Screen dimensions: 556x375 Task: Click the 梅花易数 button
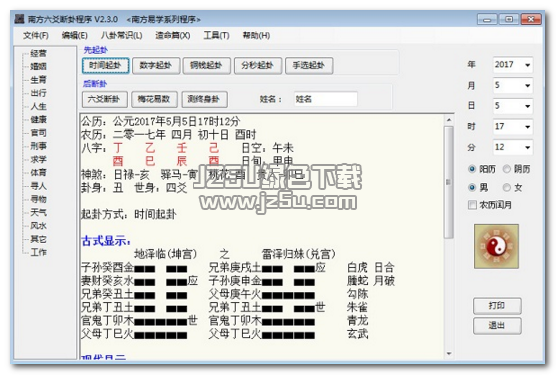click(x=154, y=99)
